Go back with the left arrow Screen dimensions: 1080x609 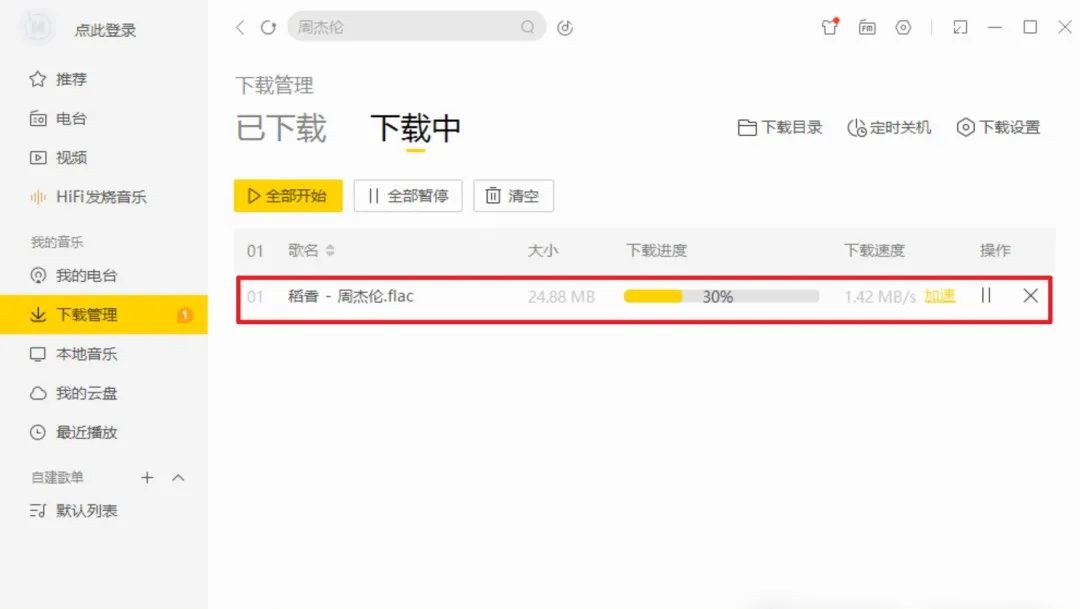[x=240, y=28]
